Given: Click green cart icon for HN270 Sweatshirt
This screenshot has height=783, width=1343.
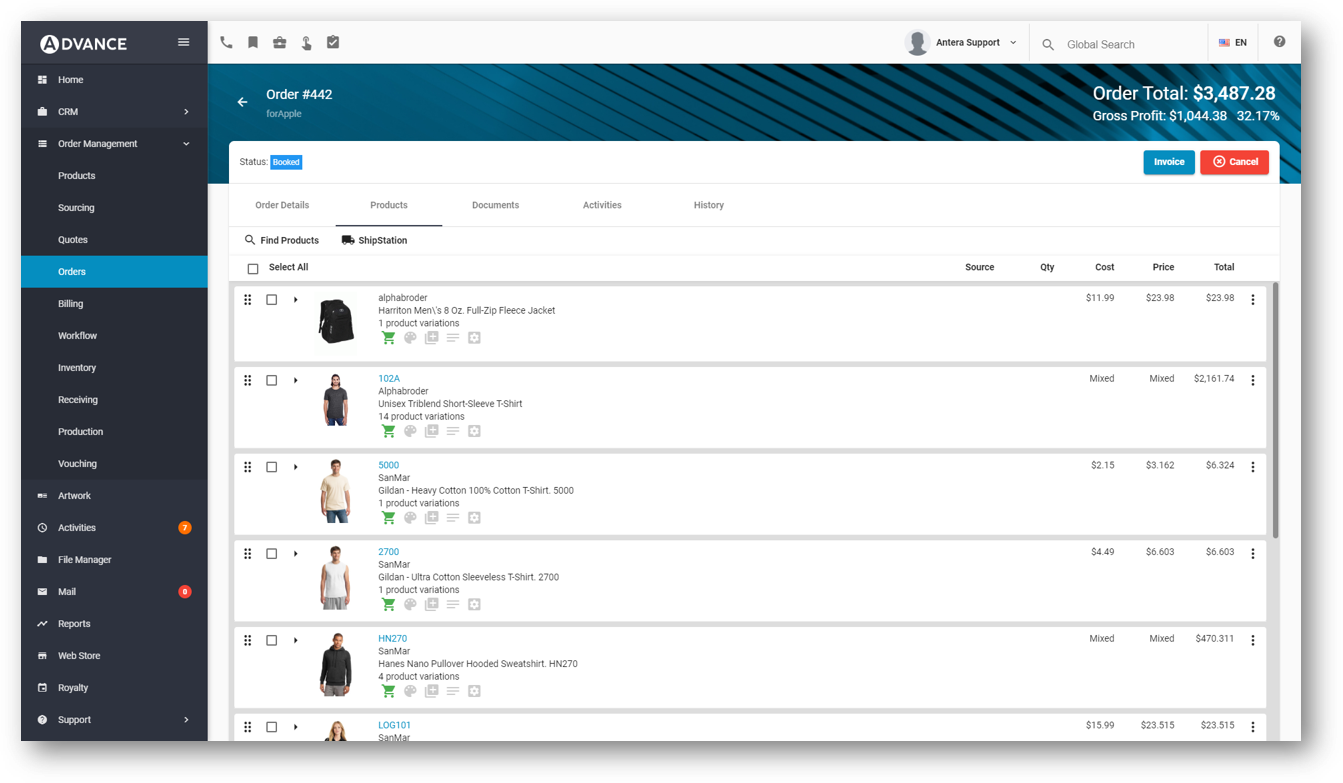Looking at the screenshot, I should point(389,691).
